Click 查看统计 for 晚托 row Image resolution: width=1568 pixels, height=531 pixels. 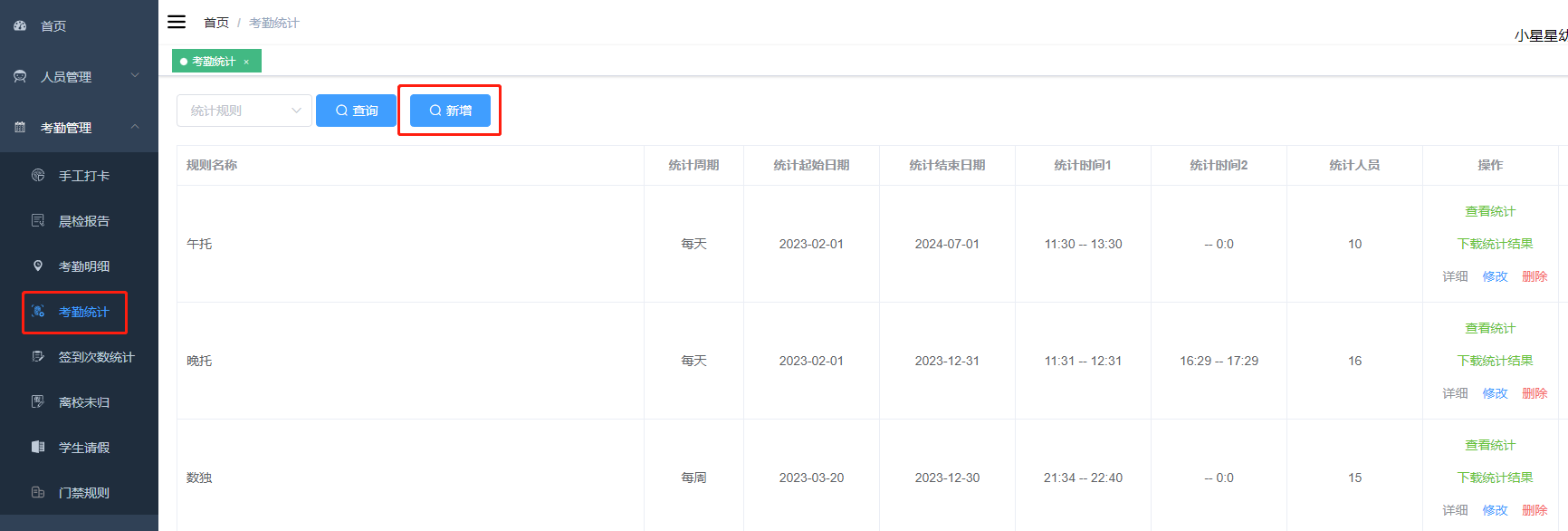1490,328
